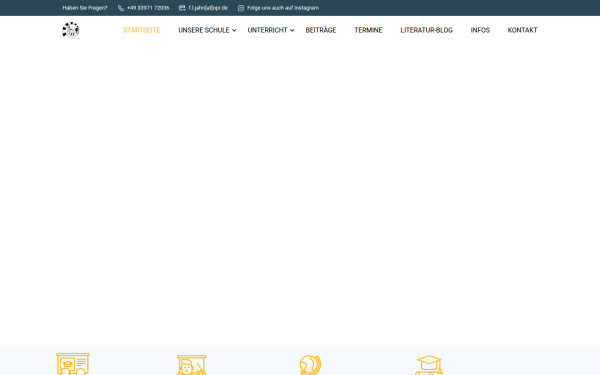Expand the Unsere Schule dropdown arrow
600x375 pixels.
(234, 30)
